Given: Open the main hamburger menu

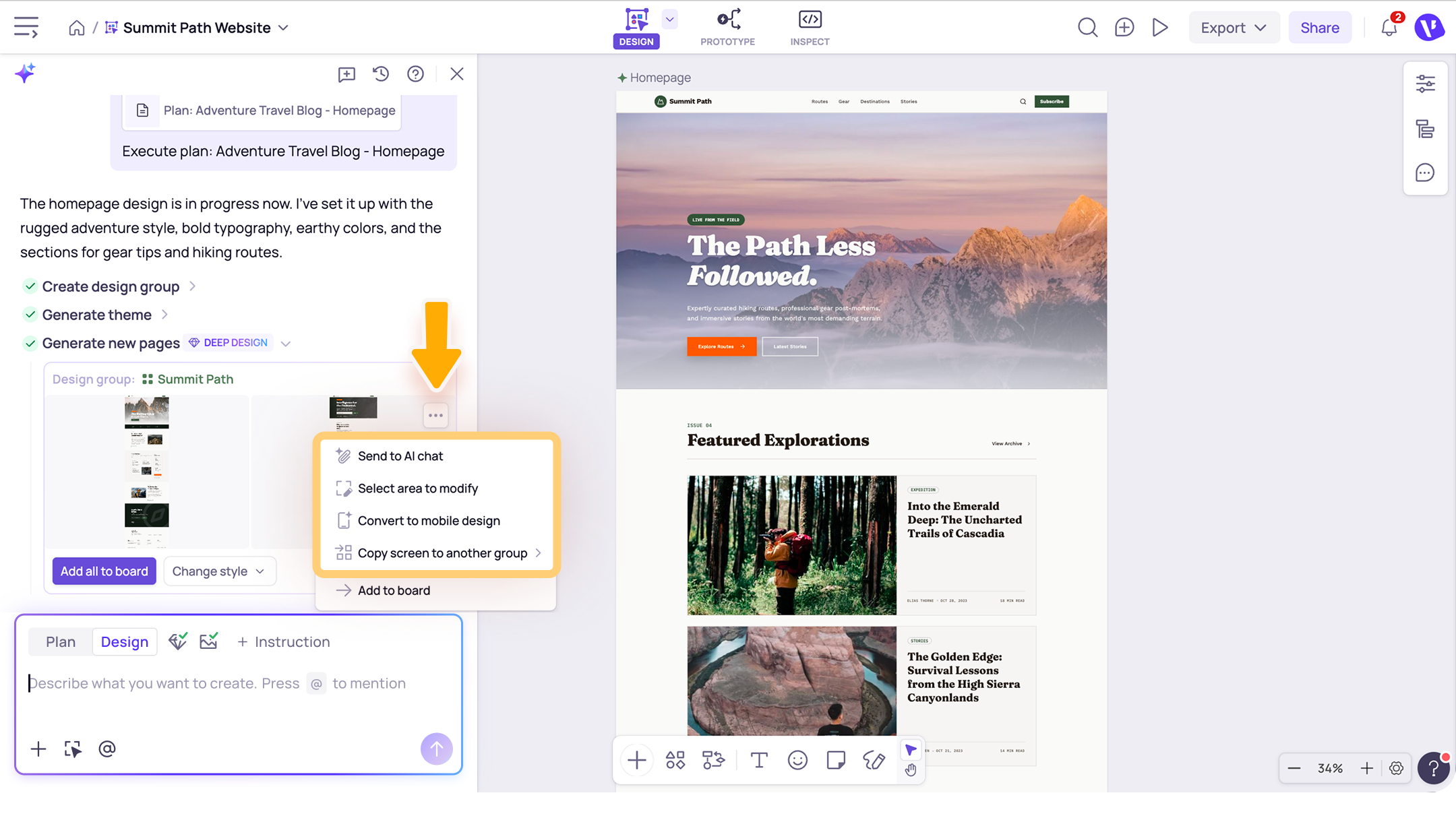Looking at the screenshot, I should (26, 28).
